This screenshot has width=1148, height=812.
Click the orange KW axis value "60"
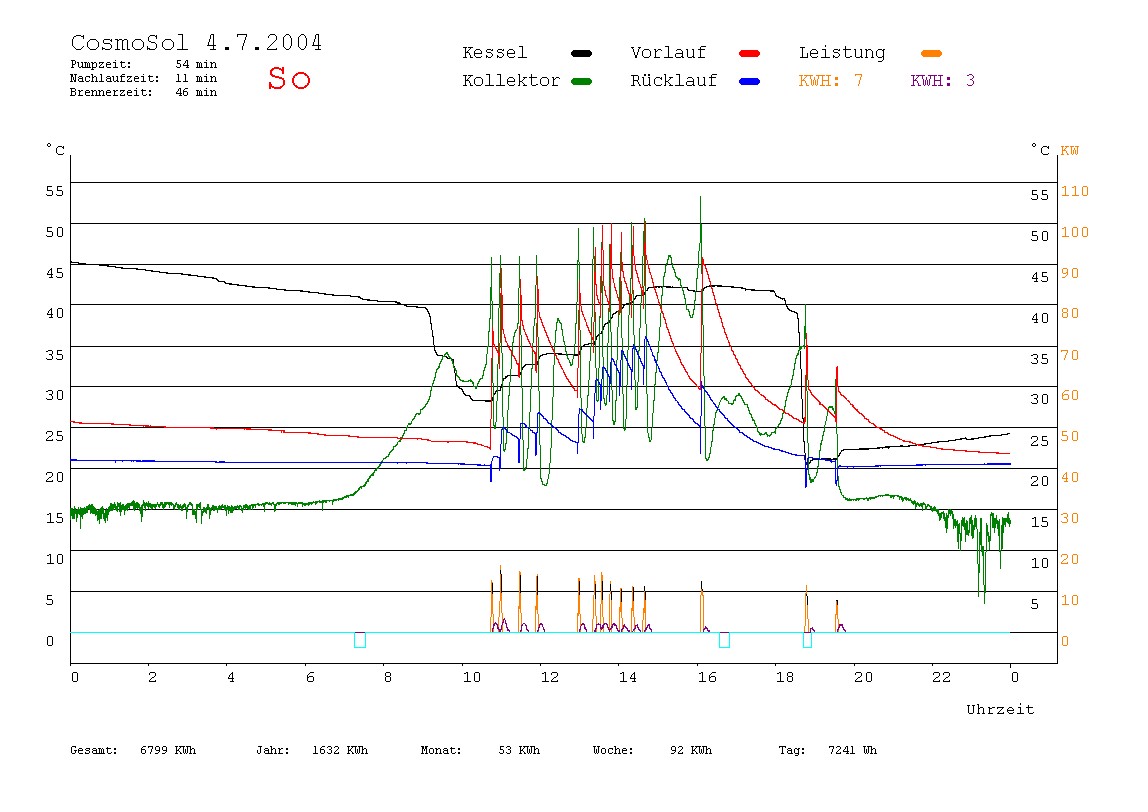pyautogui.click(x=1070, y=395)
